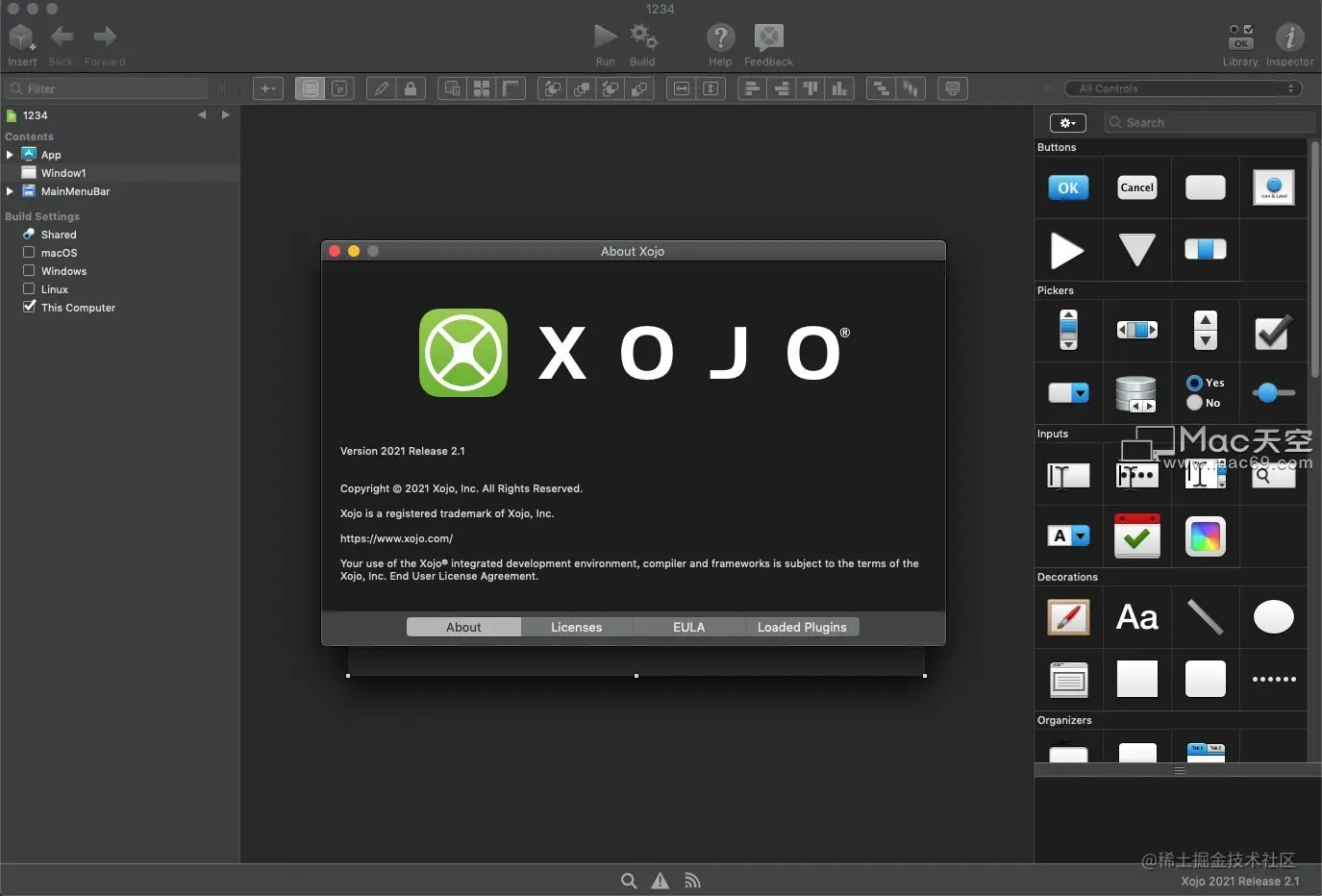1322x896 pixels.
Task: Switch to the About tab
Action: [463, 627]
